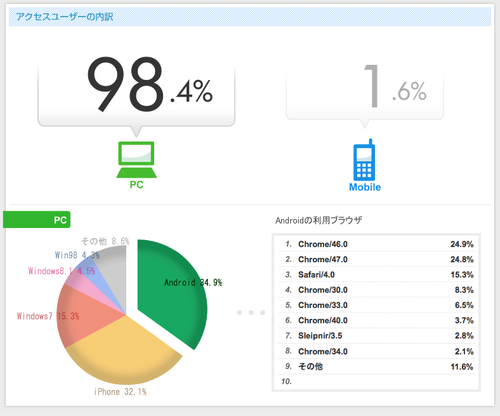Click the green PC laptop icon

(x=136, y=160)
